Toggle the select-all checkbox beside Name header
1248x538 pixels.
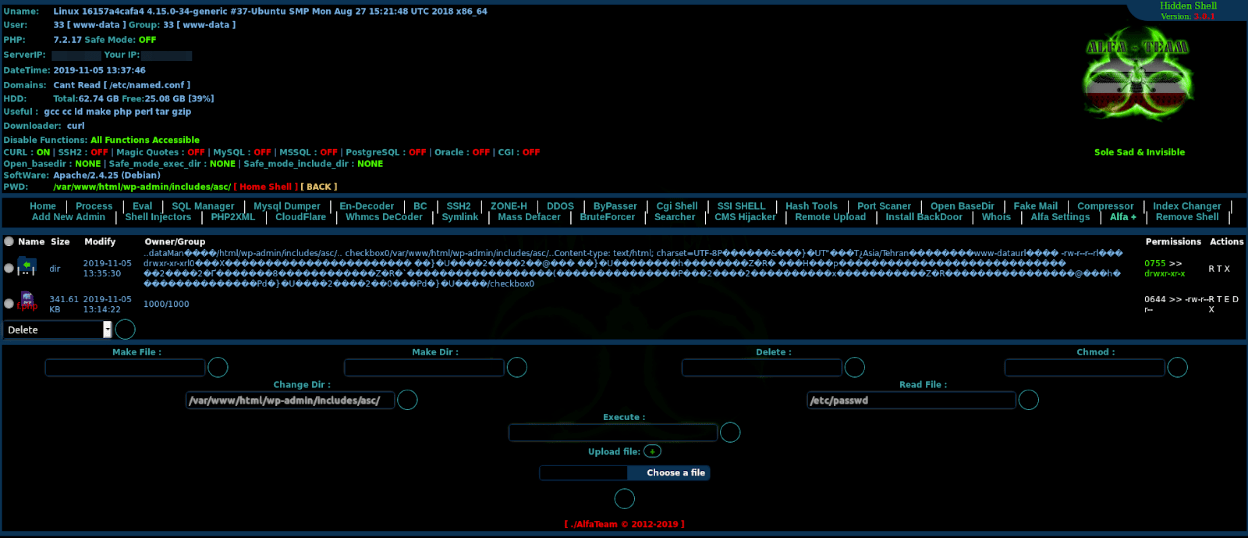[9, 241]
